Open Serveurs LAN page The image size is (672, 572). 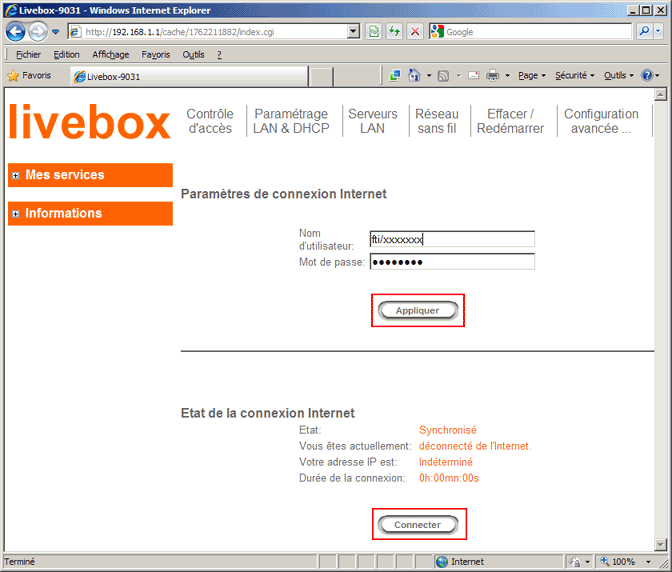[372, 121]
